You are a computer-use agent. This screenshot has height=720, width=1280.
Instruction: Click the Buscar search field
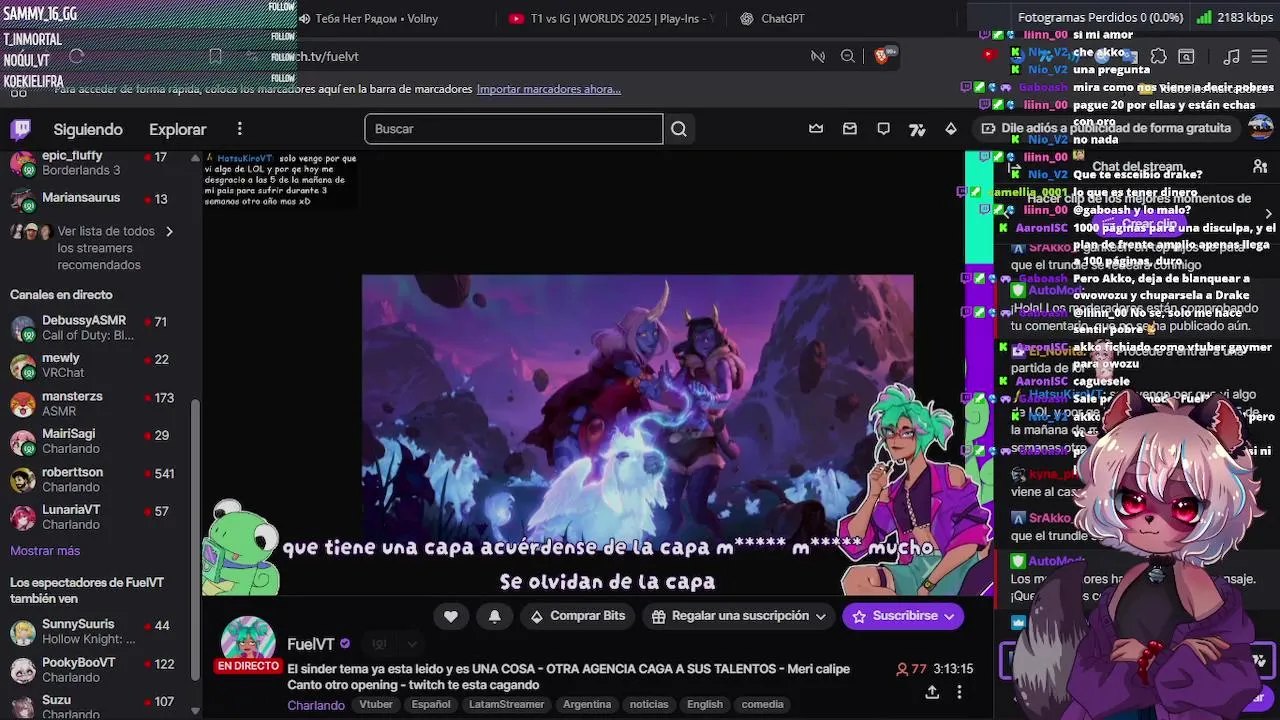tap(514, 129)
